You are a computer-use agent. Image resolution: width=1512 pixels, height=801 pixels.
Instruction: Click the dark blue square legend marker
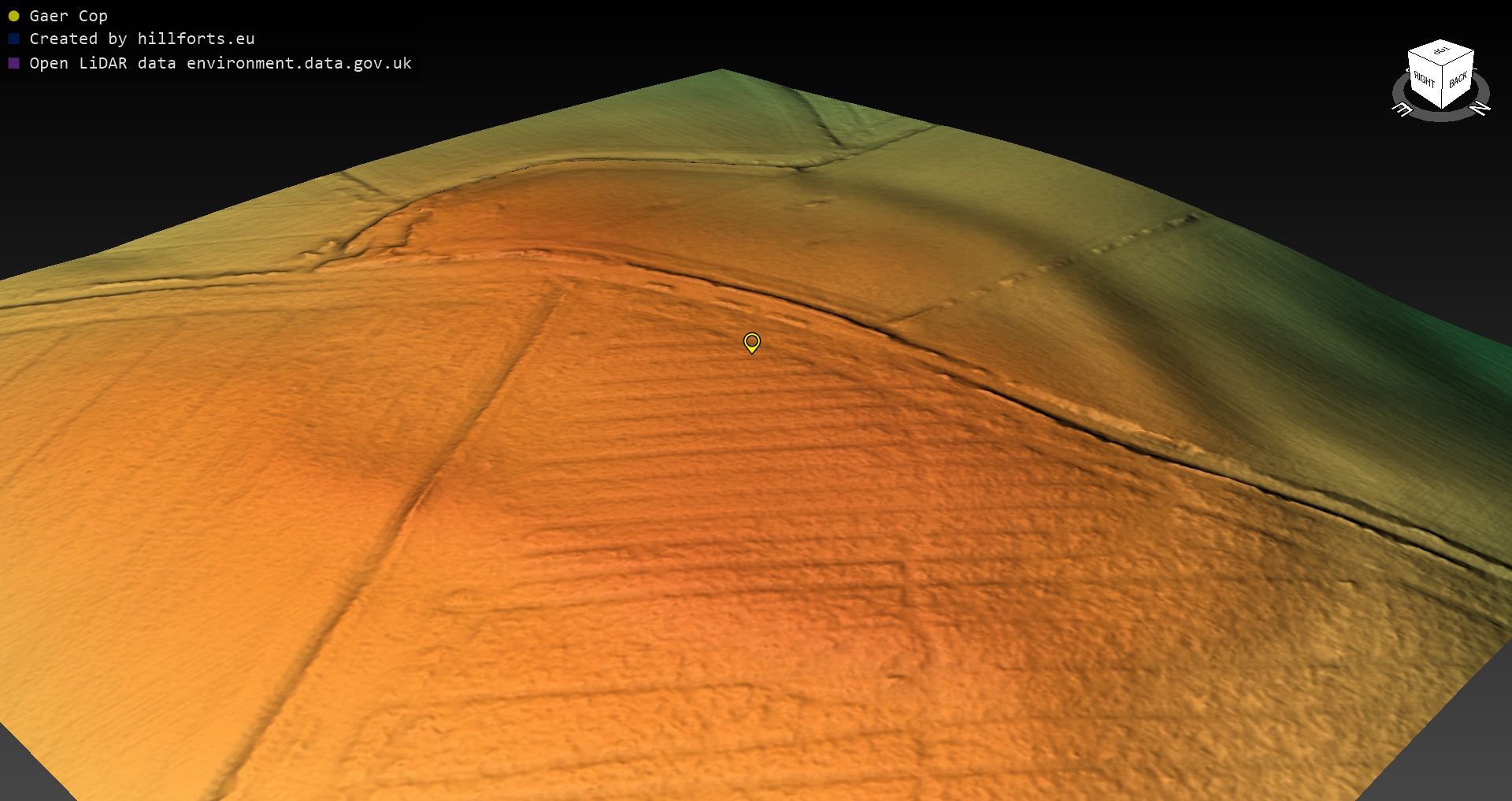click(13, 39)
